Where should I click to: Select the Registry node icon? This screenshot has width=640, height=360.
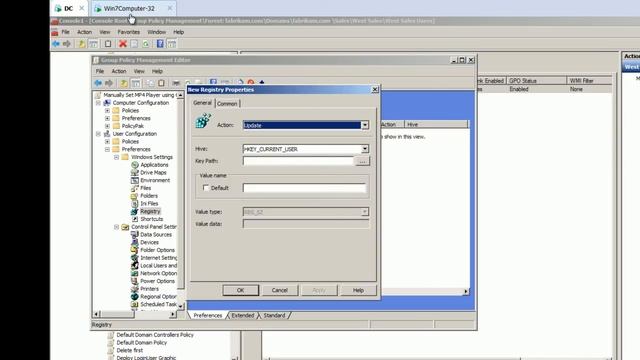[x=135, y=211]
